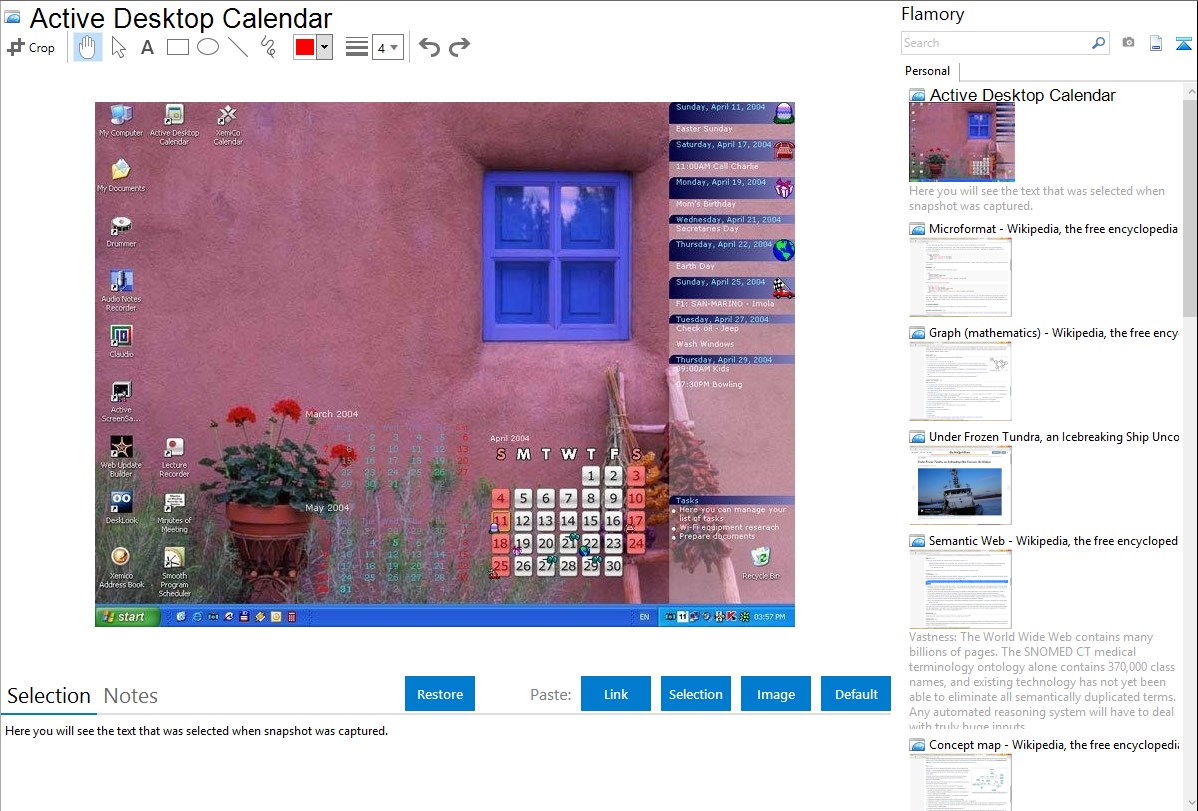Click the Easter Sunday event entry
Image resolution: width=1198 pixels, height=811 pixels.
(x=704, y=129)
